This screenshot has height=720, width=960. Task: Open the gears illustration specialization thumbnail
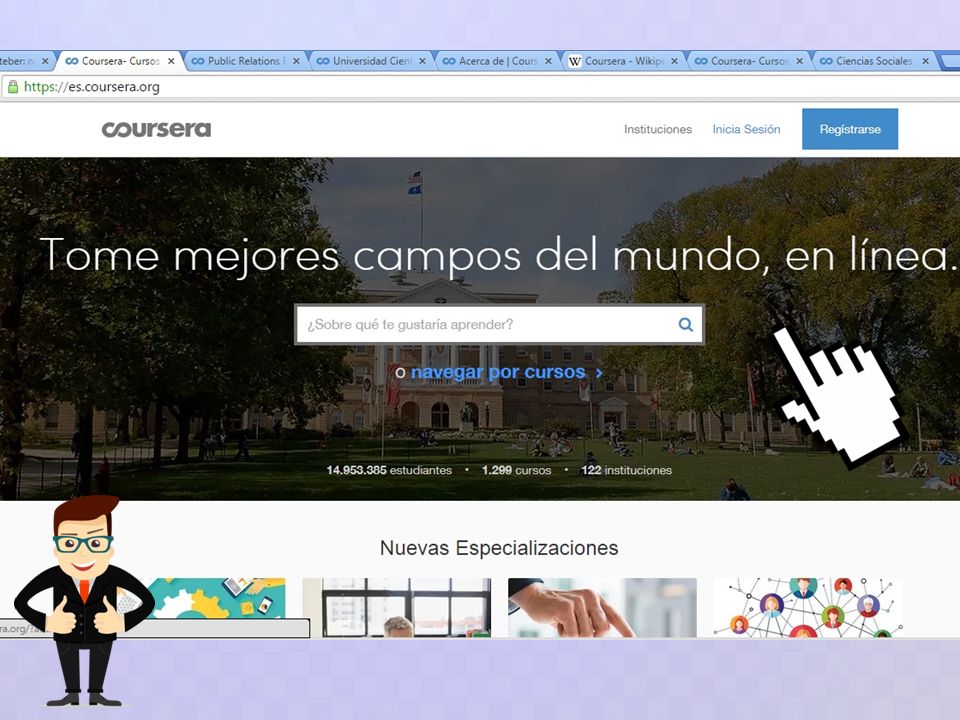[208, 599]
